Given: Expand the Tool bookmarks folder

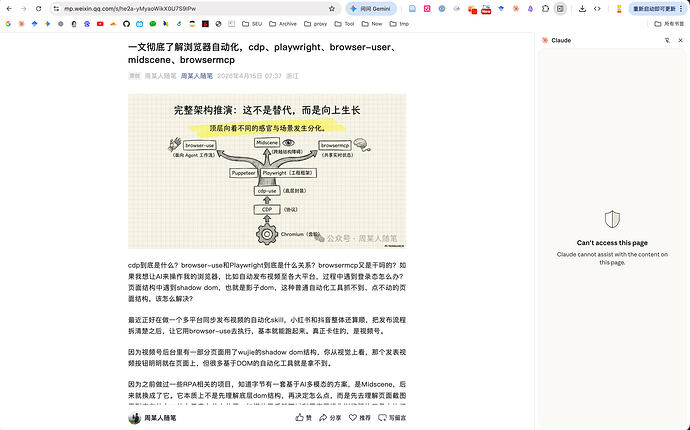Looking at the screenshot, I should (x=345, y=24).
